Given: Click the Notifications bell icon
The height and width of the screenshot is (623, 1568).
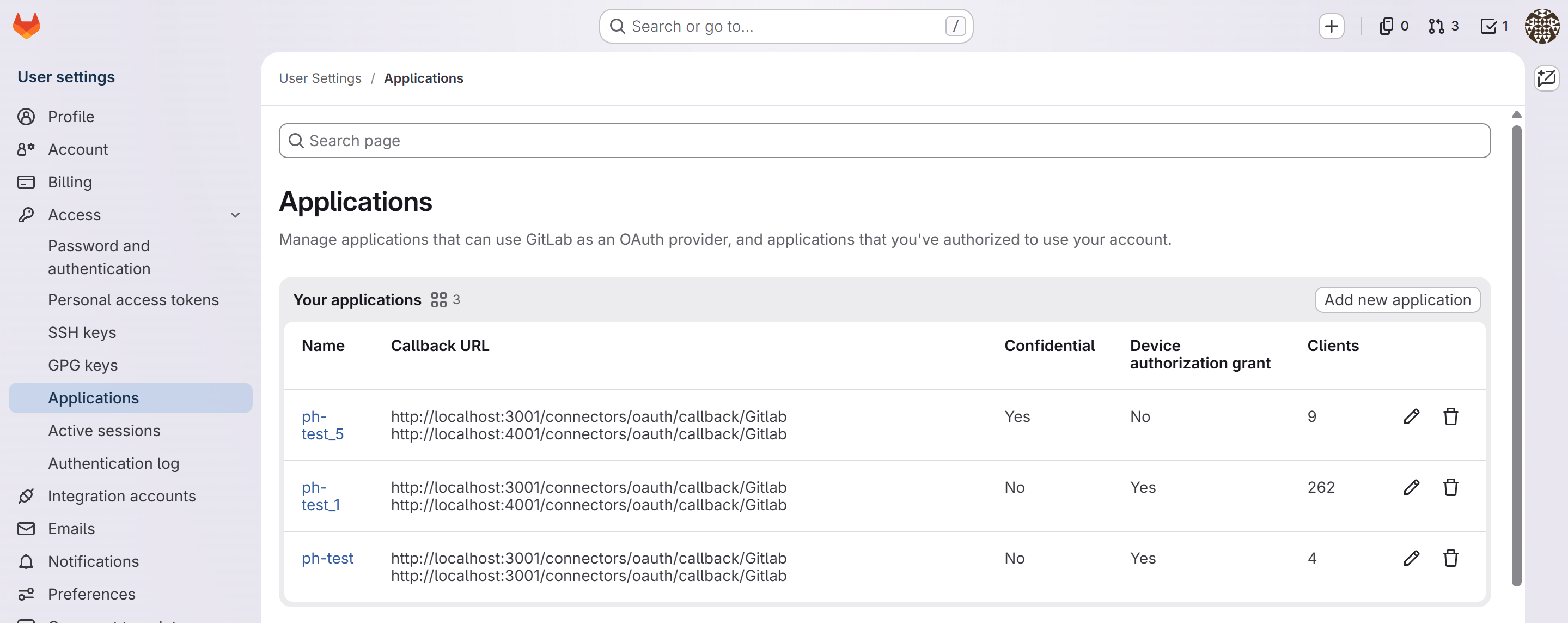Looking at the screenshot, I should [x=26, y=561].
